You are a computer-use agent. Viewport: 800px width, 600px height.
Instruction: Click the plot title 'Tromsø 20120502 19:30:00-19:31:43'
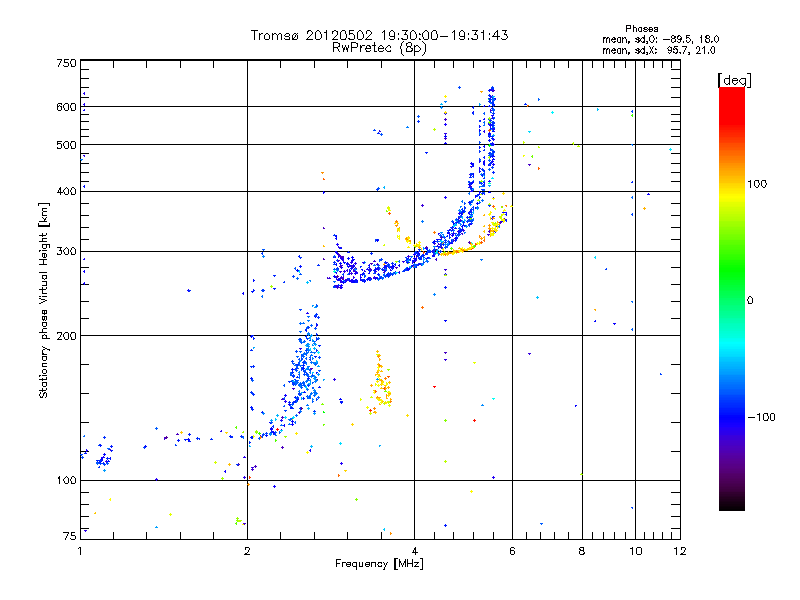click(x=379, y=35)
